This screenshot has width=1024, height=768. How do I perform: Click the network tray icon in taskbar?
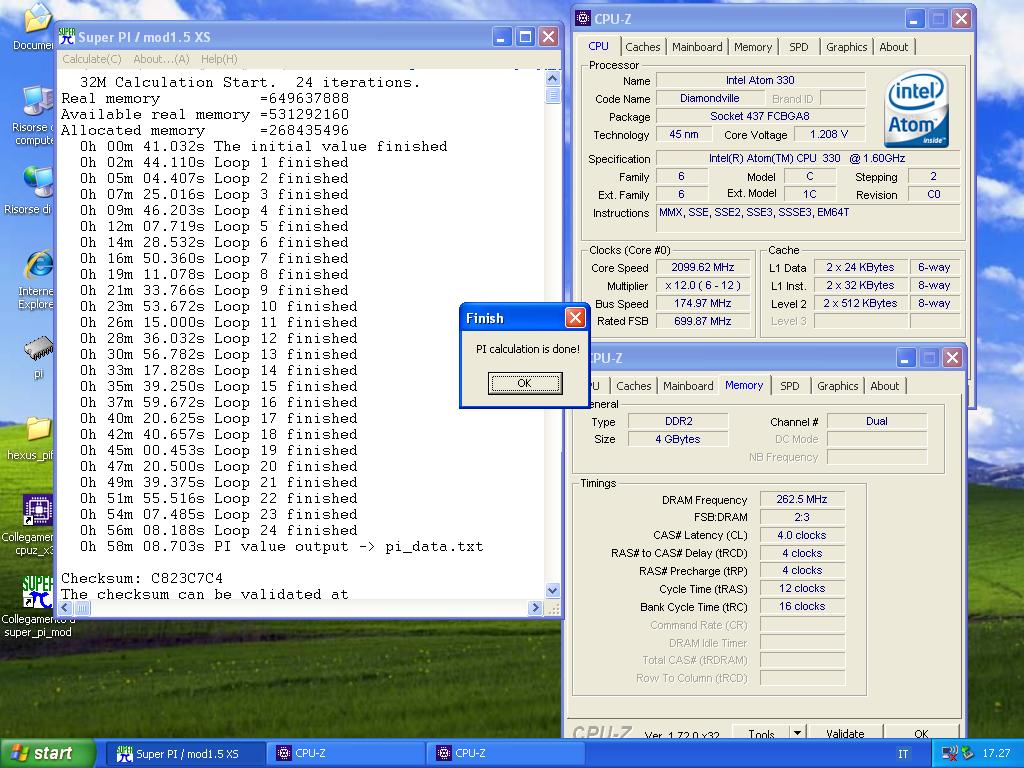coord(950,754)
